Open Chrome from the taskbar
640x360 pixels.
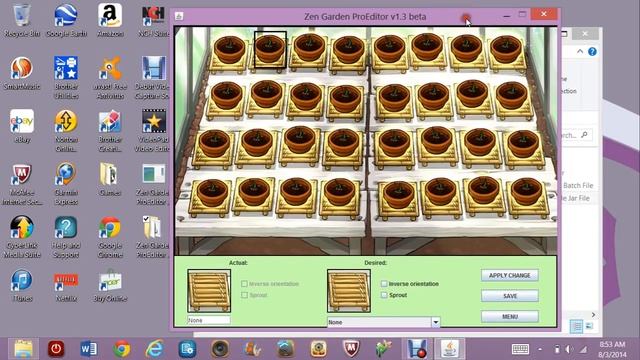tap(122, 349)
